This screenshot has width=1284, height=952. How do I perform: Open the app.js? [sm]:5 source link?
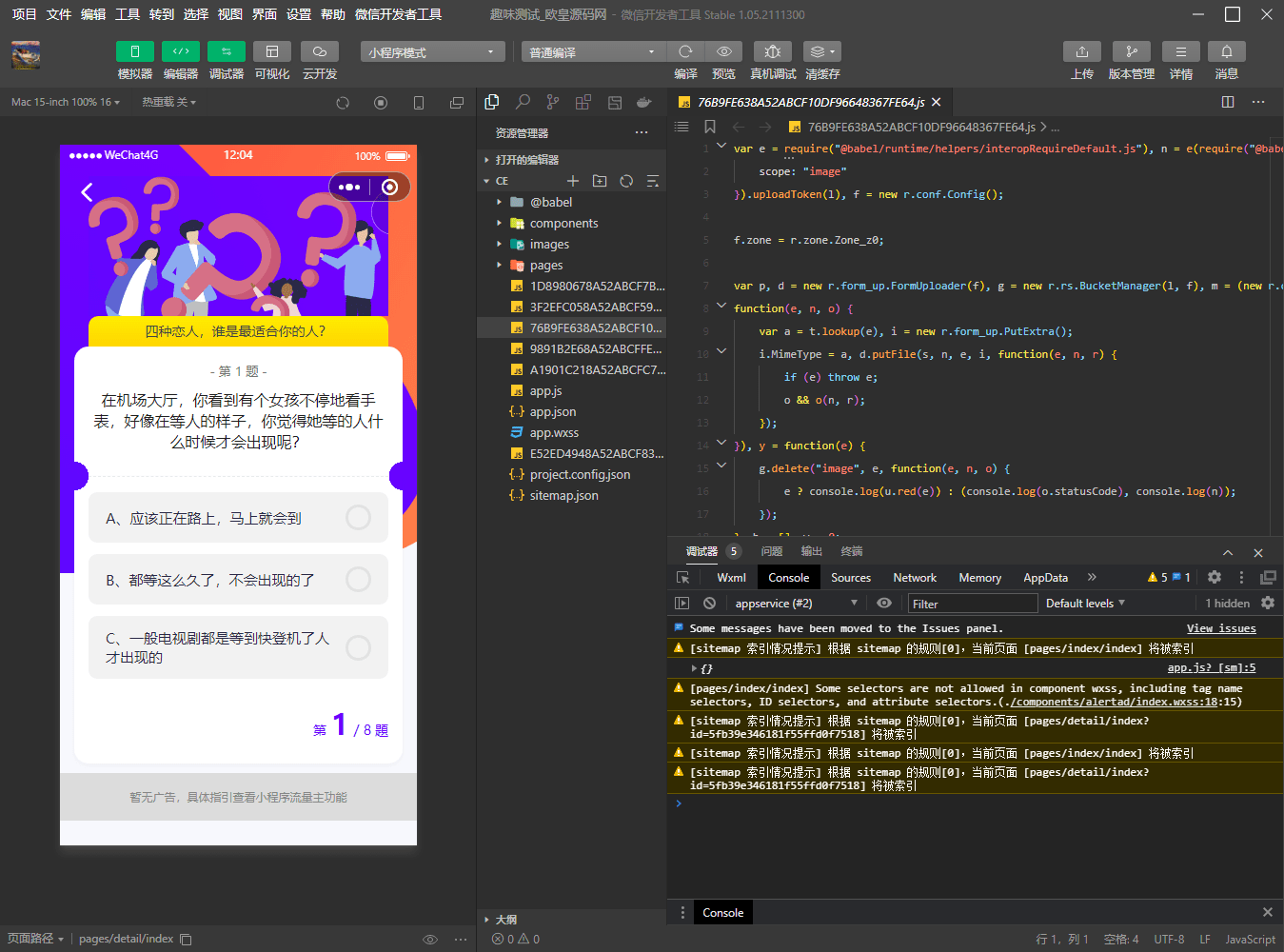[1211, 667]
